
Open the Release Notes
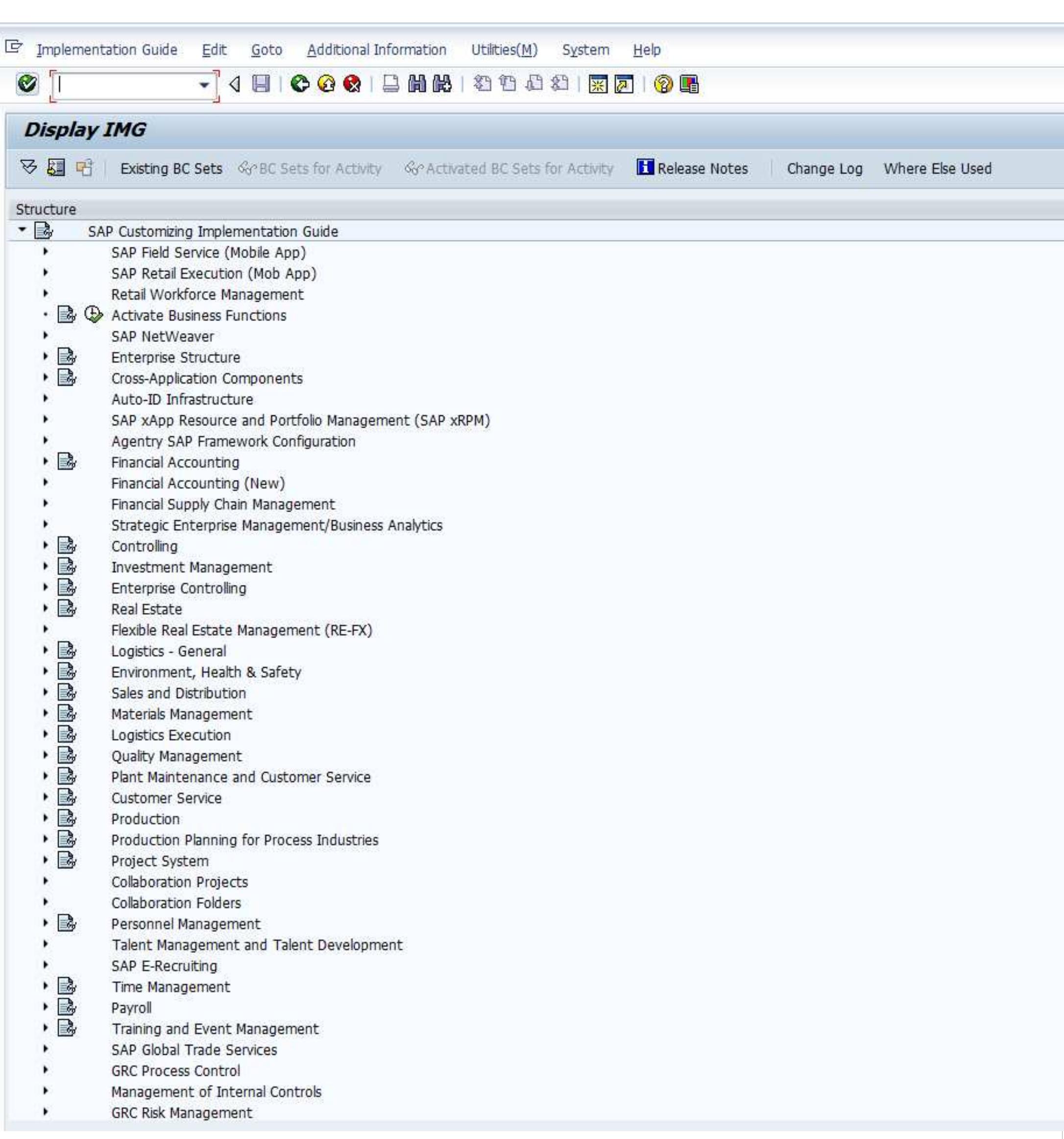tap(695, 169)
